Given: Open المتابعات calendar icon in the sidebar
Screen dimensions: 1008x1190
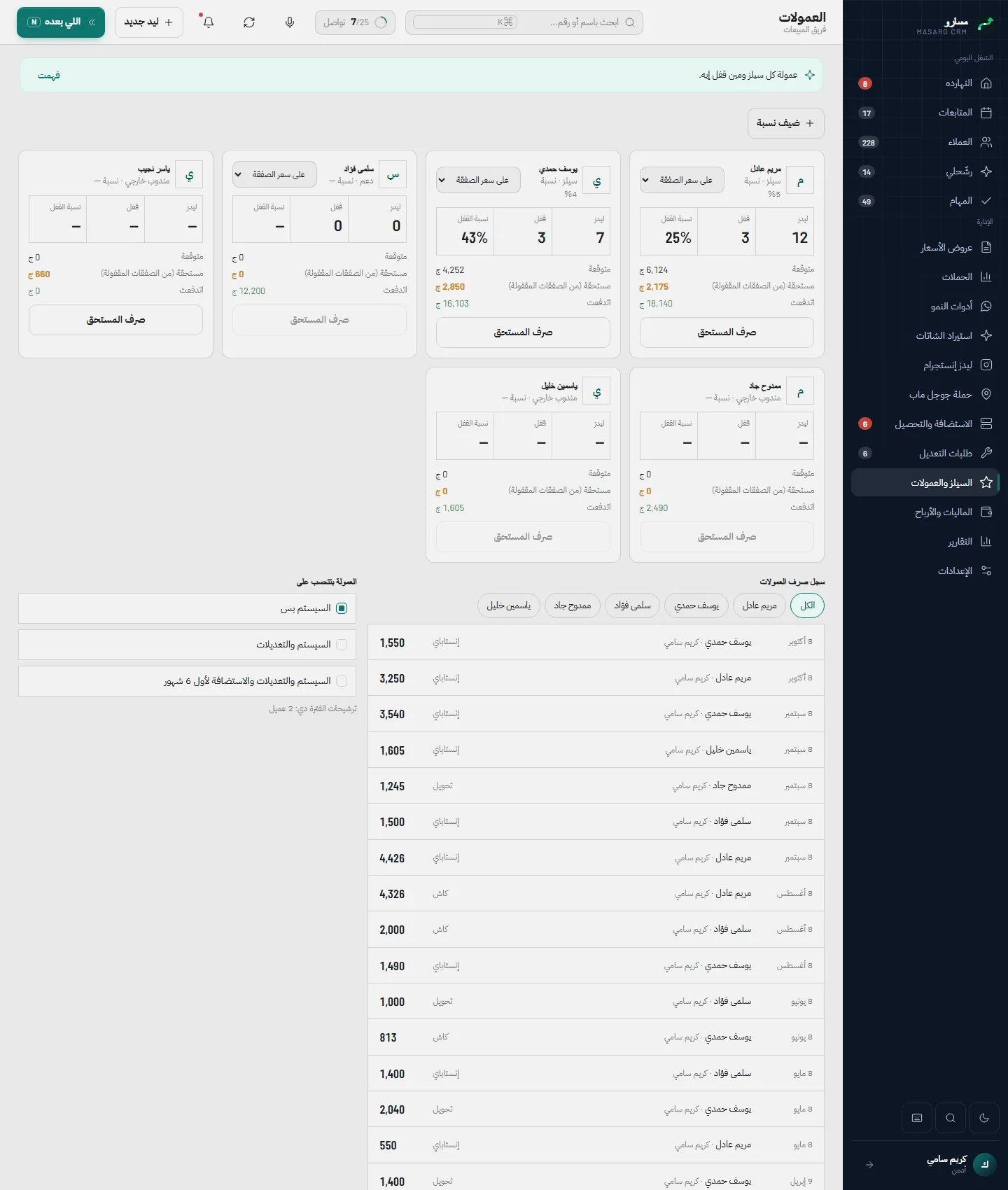Looking at the screenshot, I should pos(986,113).
